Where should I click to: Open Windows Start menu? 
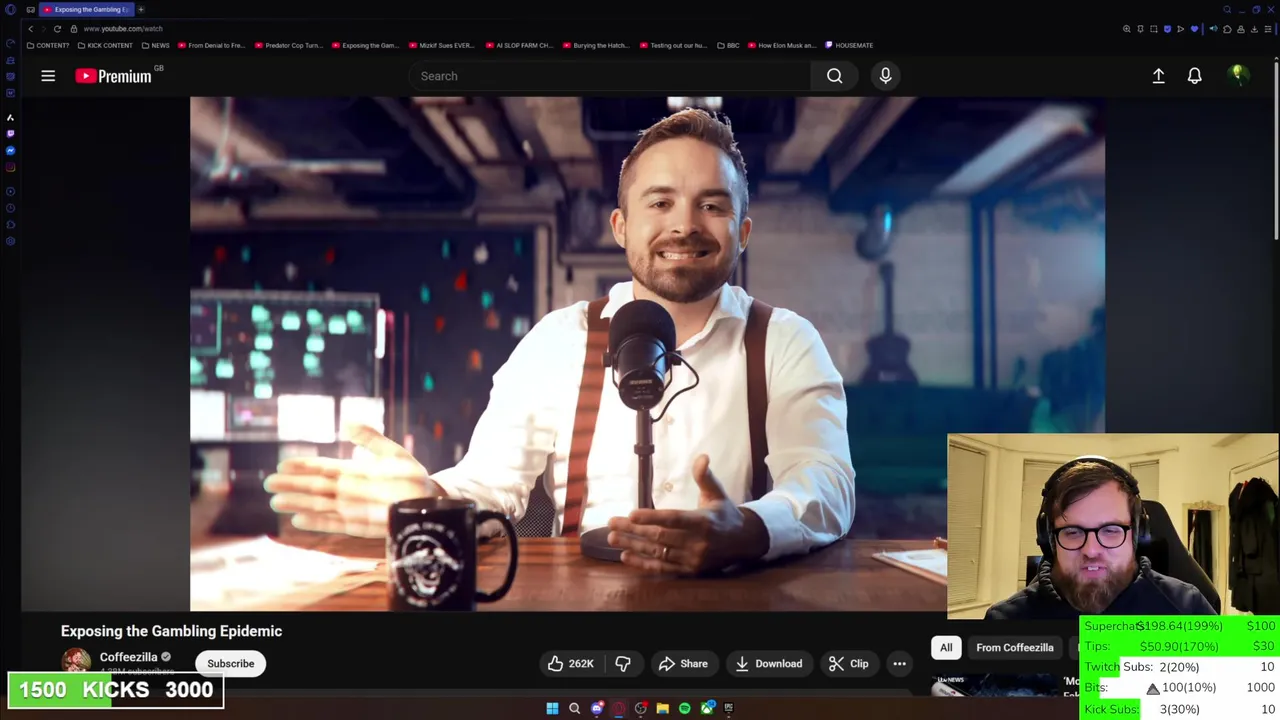pos(552,708)
